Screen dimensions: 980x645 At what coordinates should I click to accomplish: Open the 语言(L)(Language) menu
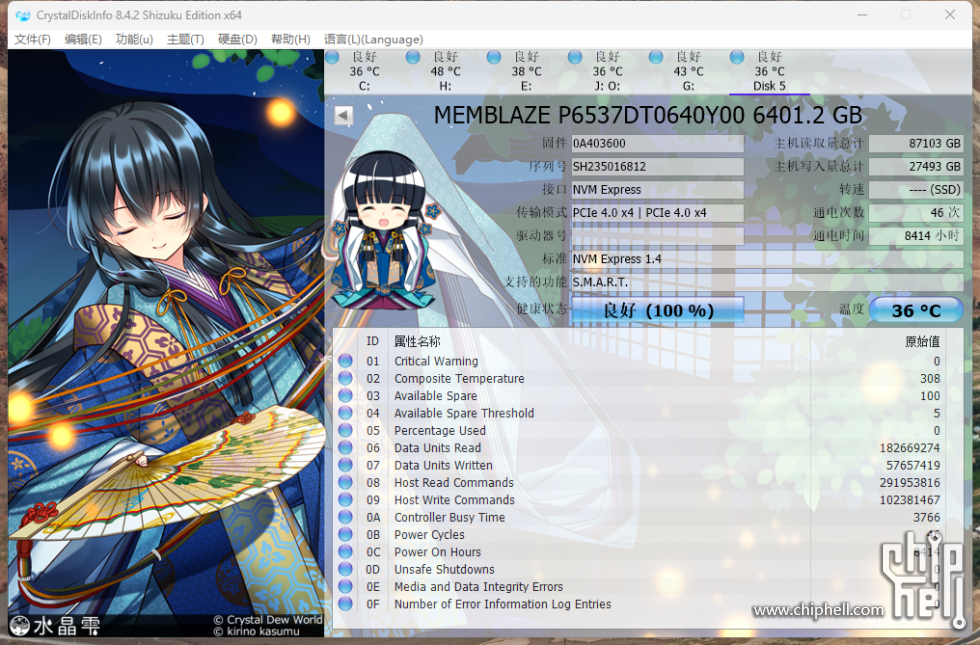pyautogui.click(x=374, y=39)
